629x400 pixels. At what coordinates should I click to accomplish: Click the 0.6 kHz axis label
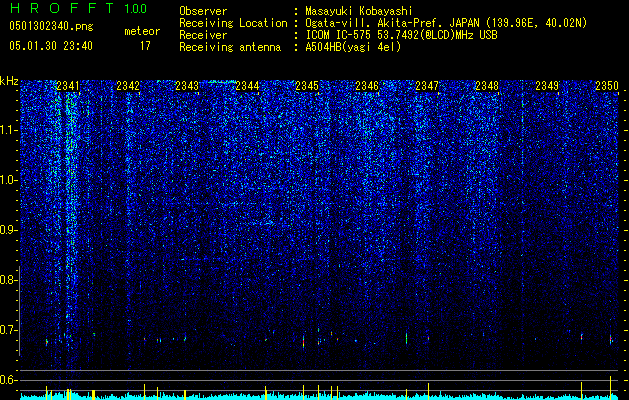pyautogui.click(x=9, y=380)
